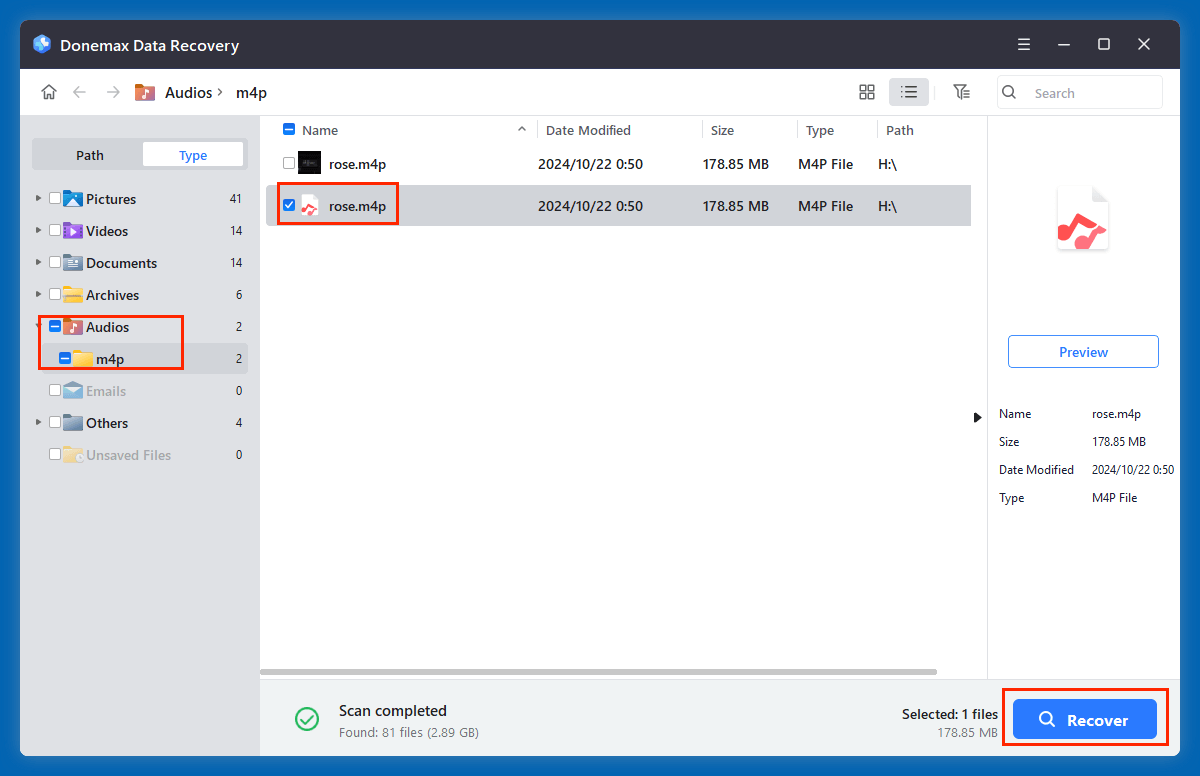
Task: Expand the Others category
Action: coord(38,422)
